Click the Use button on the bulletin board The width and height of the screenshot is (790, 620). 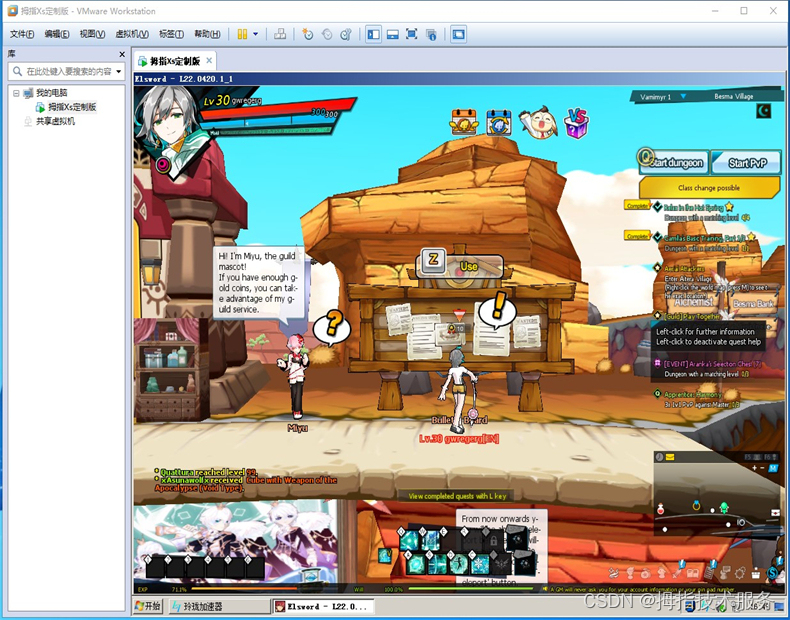click(459, 266)
